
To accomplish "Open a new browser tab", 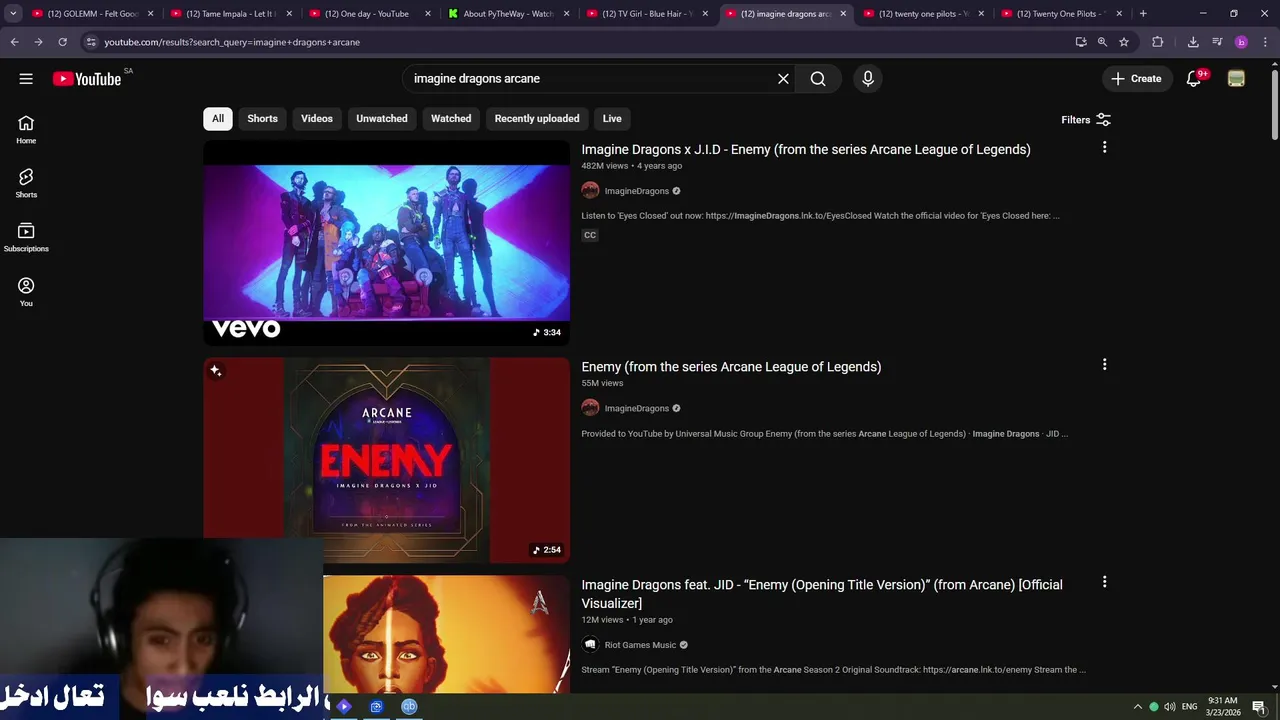I will tap(1143, 14).
